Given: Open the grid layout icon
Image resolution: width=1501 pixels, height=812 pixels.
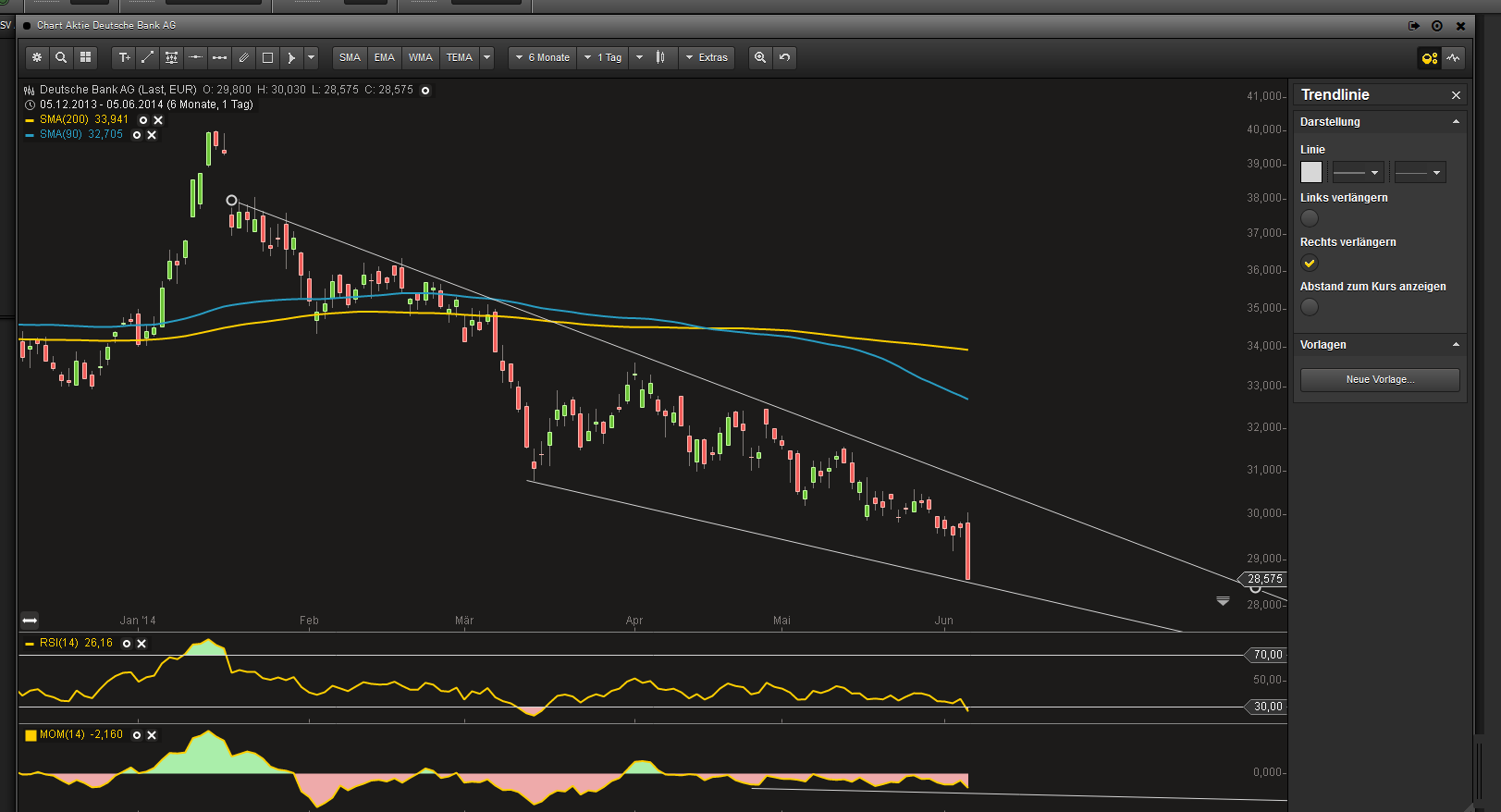Looking at the screenshot, I should tap(85, 57).
